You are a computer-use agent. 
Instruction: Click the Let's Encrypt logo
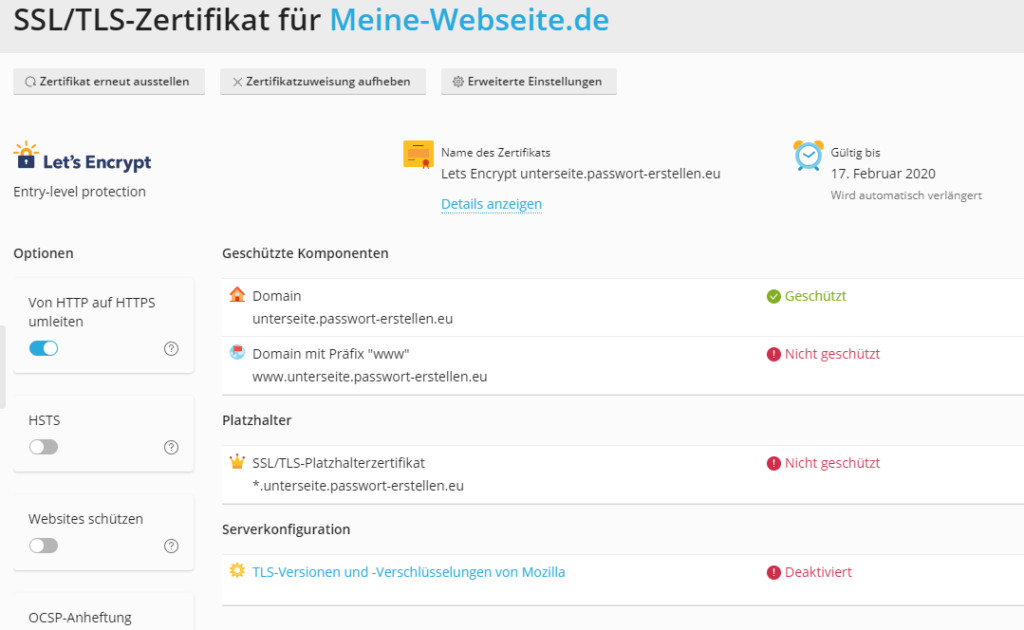(x=82, y=157)
